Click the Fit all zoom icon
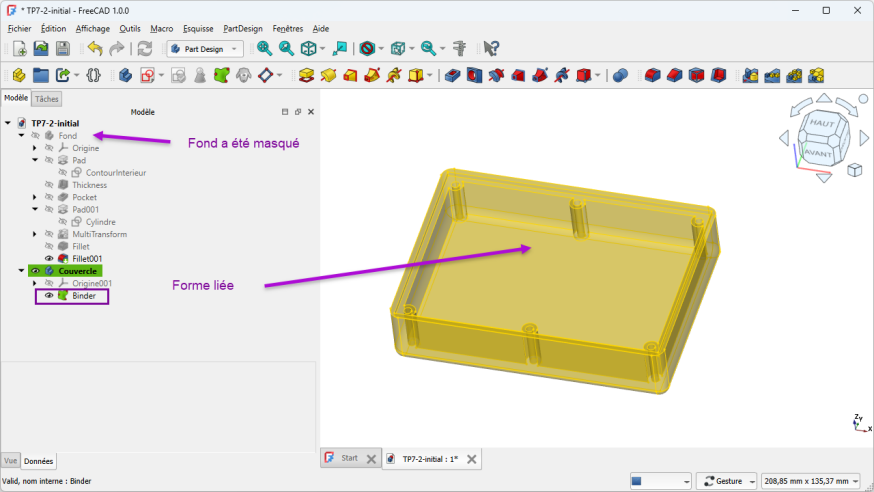Screen dimensions: 874x492 [x=264, y=48]
